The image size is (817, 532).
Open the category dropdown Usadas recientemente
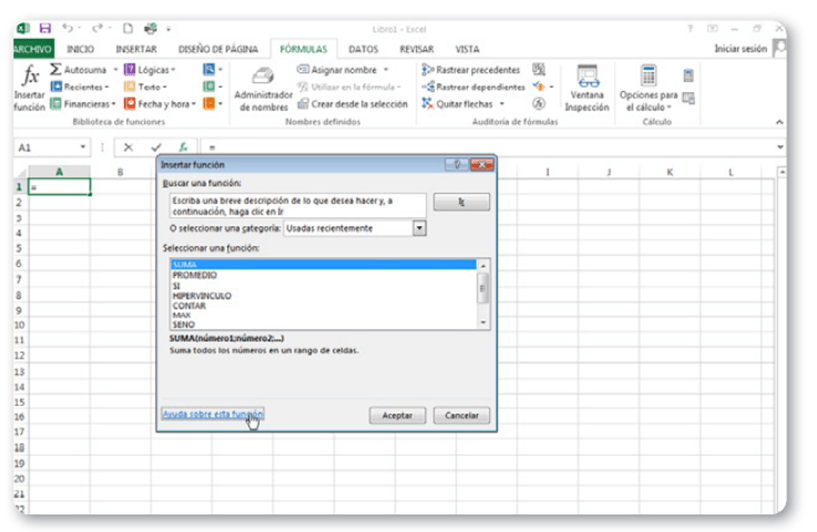tap(419, 228)
